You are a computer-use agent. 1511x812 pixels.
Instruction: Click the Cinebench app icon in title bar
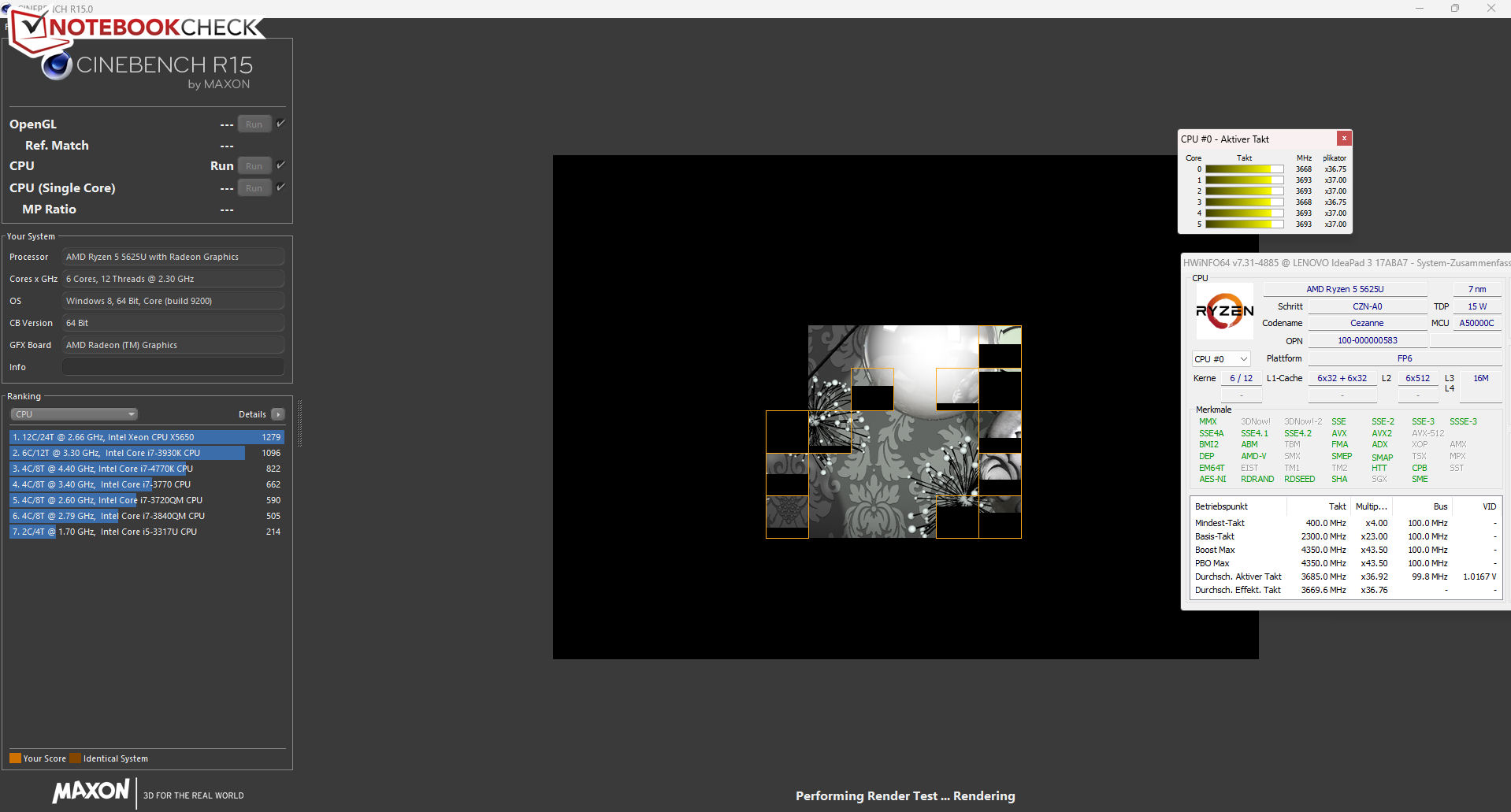point(6,9)
